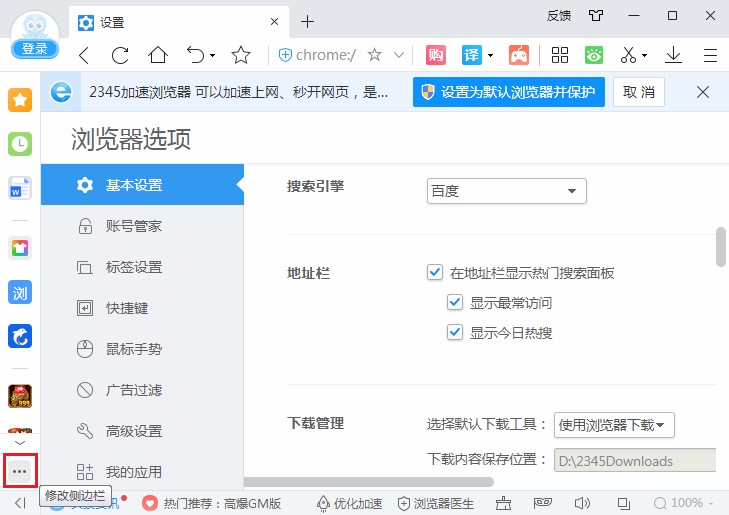Screen dimensions: 729x515
Task: Close the 设置 tab
Action: point(274,21)
